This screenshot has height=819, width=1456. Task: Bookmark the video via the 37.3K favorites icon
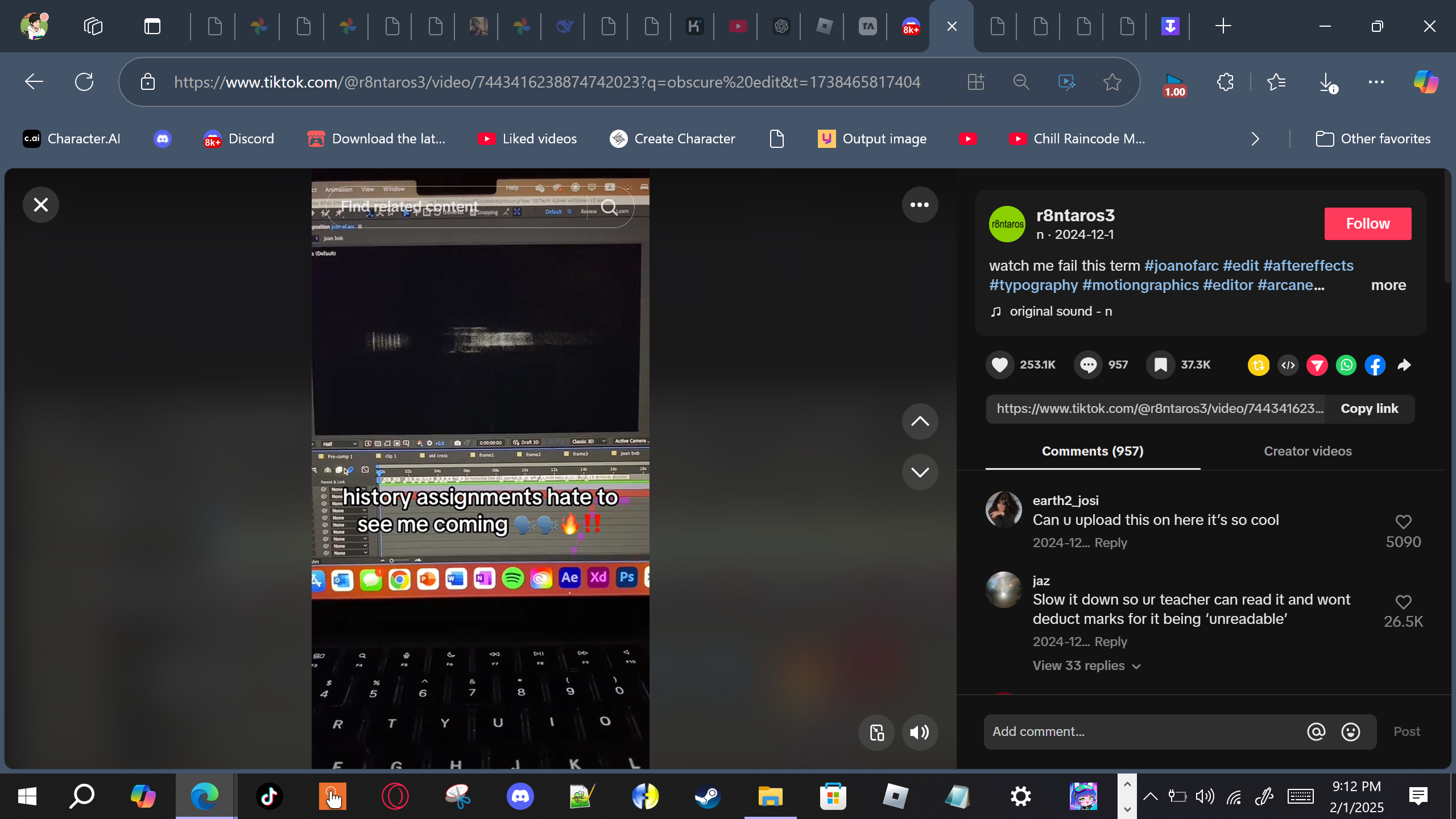click(1160, 365)
